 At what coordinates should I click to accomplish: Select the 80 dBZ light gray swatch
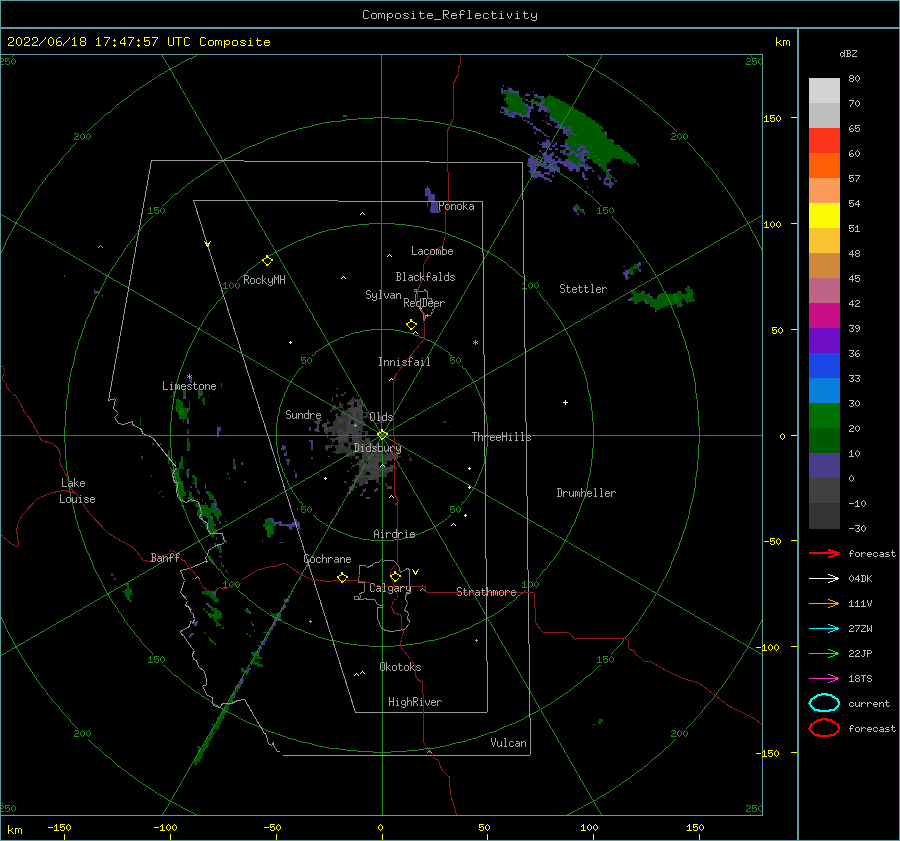coord(824,90)
